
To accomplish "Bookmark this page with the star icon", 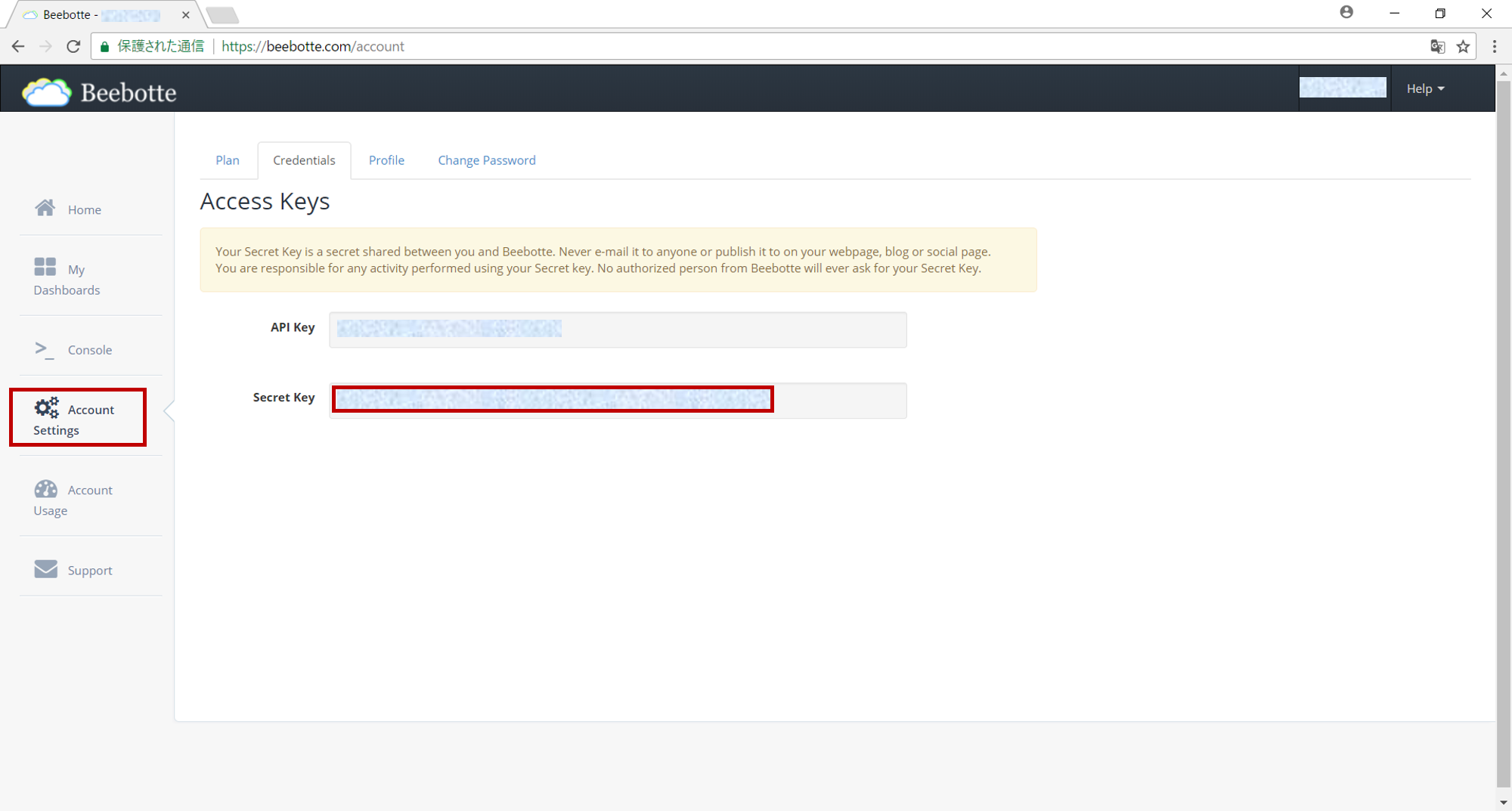I will 1463,47.
